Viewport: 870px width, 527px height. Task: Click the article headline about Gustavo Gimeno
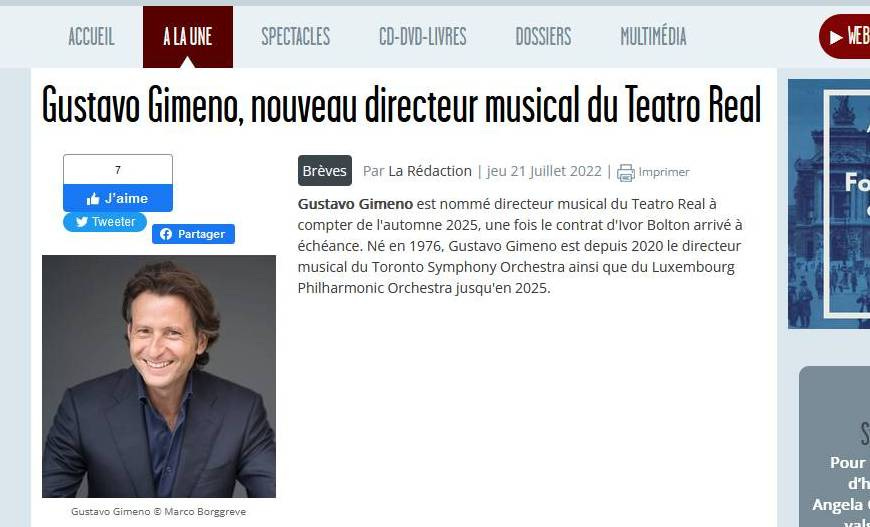(x=401, y=104)
